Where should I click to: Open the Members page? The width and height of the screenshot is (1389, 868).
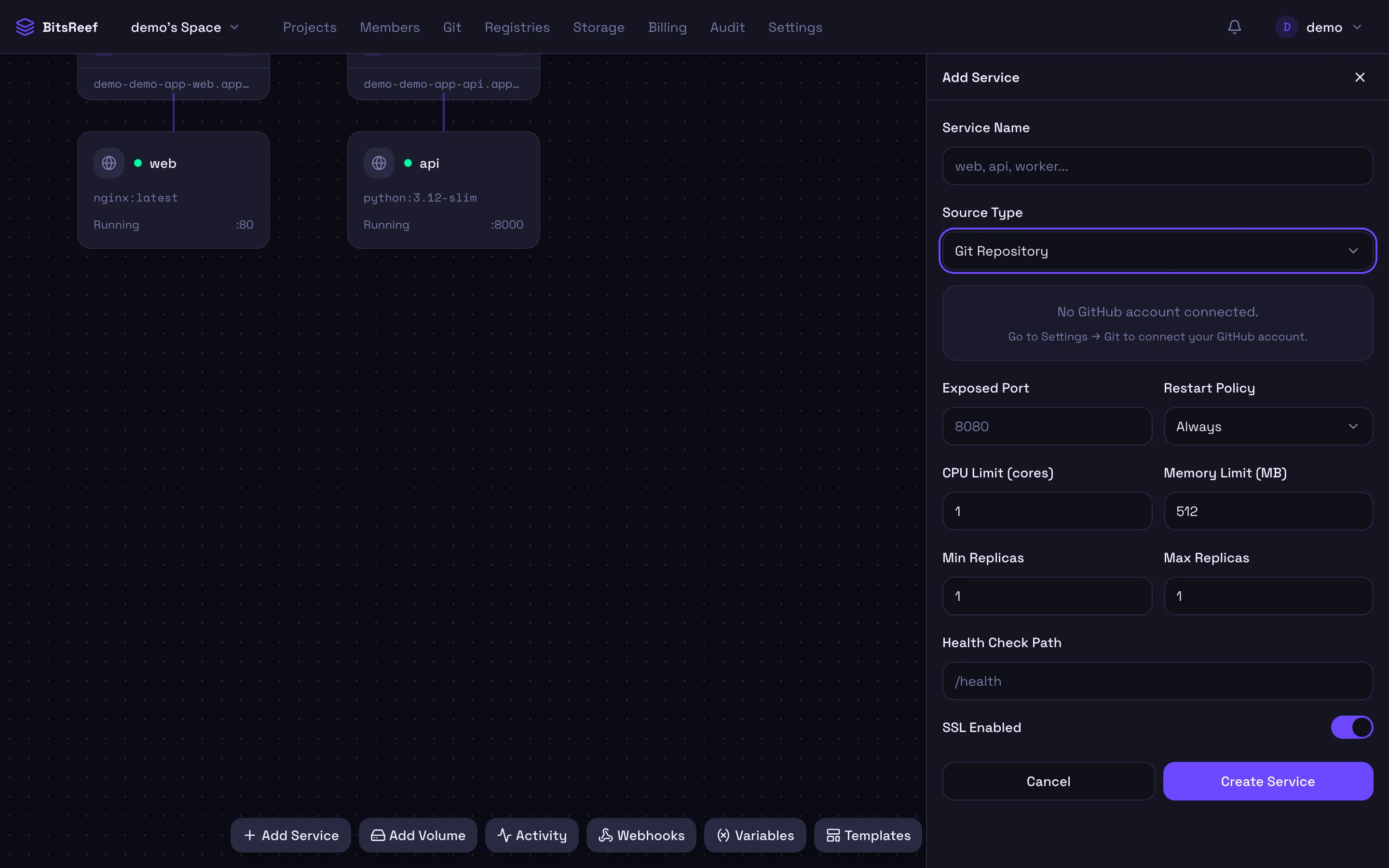click(390, 27)
